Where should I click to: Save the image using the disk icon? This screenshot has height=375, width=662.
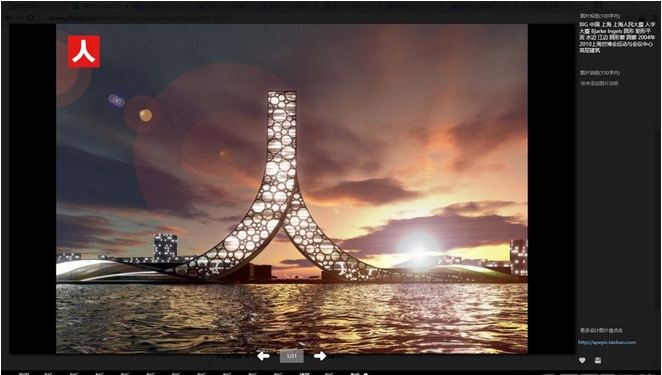[598, 361]
